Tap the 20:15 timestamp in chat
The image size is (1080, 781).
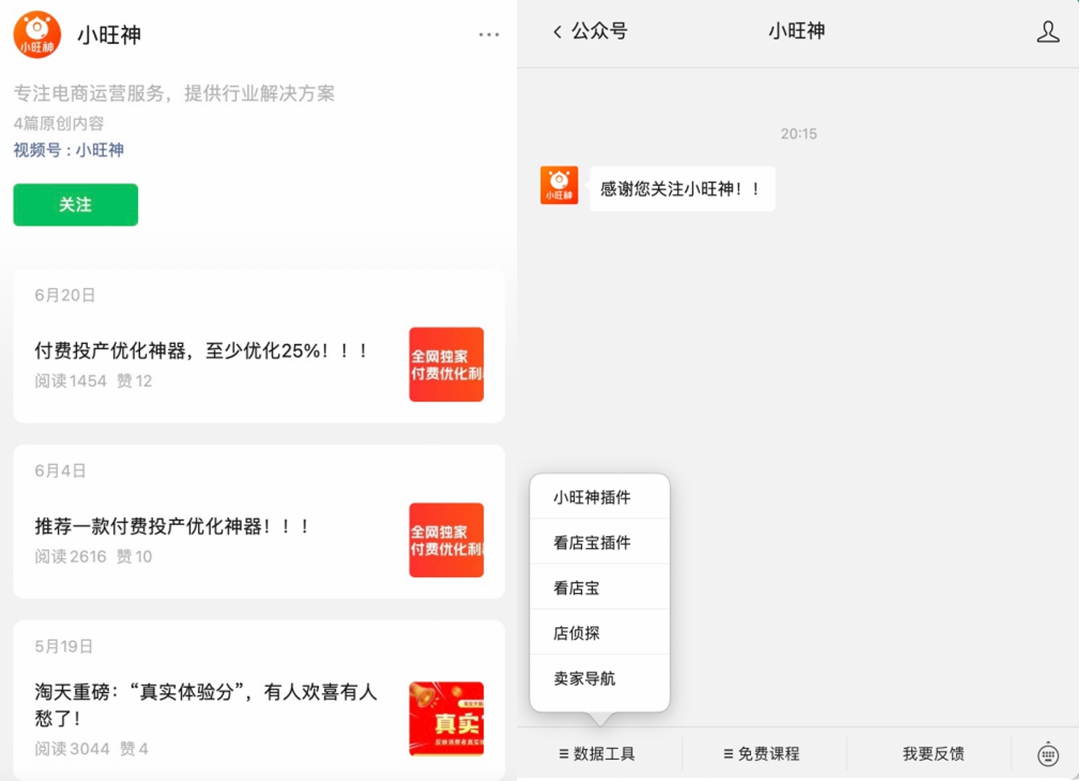pyautogui.click(x=799, y=134)
